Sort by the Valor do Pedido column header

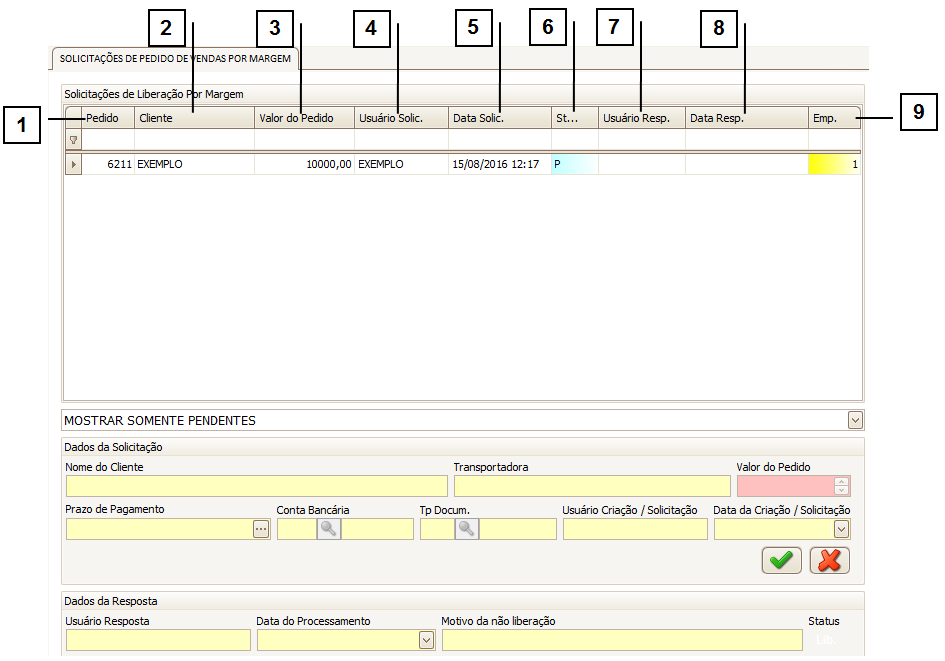[x=303, y=118]
